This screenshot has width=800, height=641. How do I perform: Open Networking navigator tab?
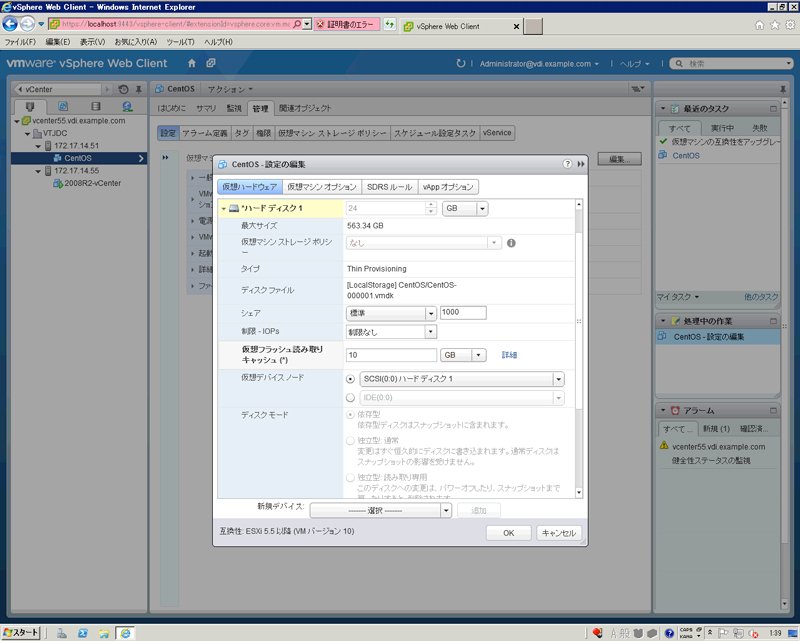pyautogui.click(x=127, y=106)
